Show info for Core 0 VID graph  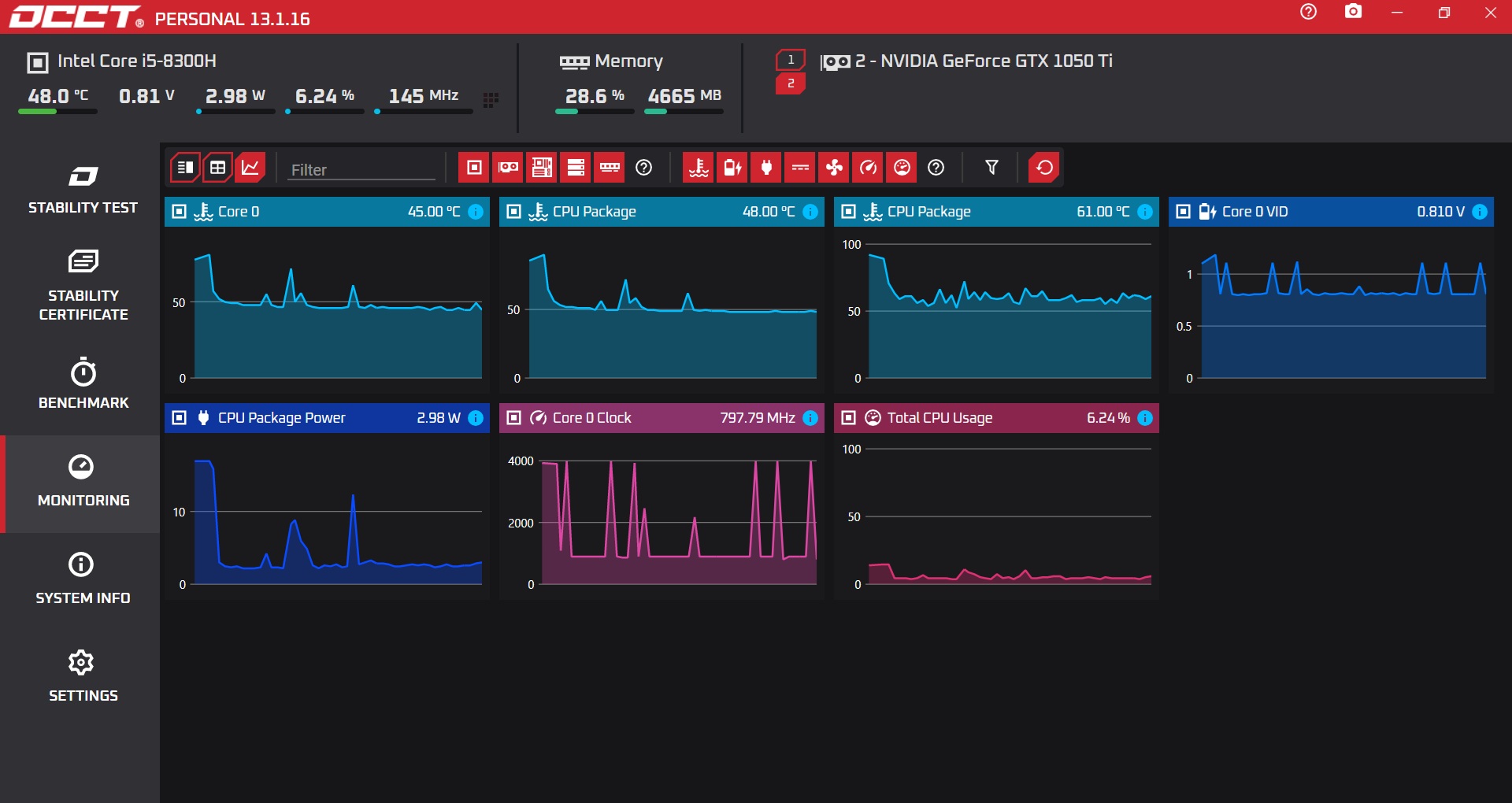[1480, 212]
